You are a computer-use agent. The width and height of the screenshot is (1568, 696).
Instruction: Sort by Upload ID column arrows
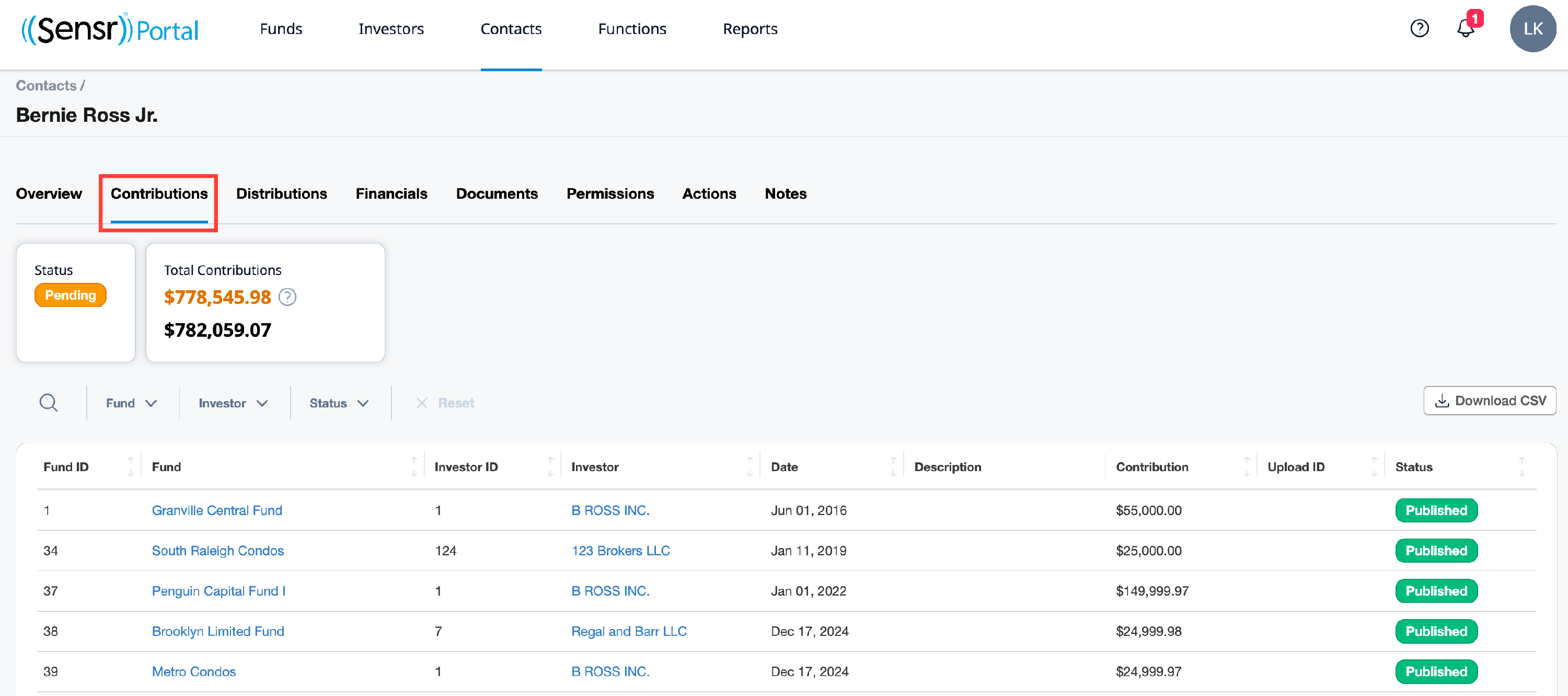[1374, 466]
